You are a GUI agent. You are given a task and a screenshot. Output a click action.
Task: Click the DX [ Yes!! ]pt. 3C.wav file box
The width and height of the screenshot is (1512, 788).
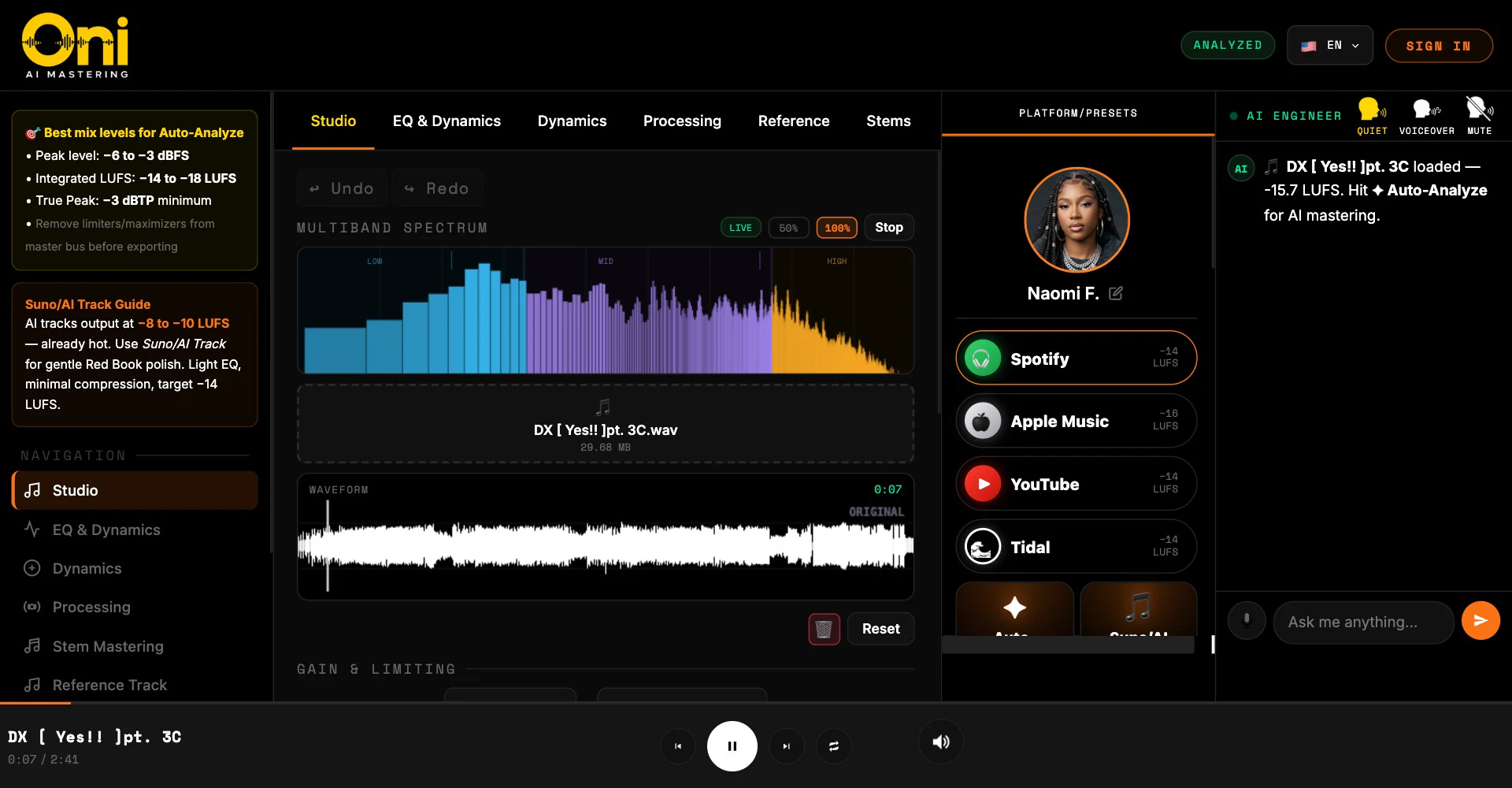pyautogui.click(x=605, y=424)
